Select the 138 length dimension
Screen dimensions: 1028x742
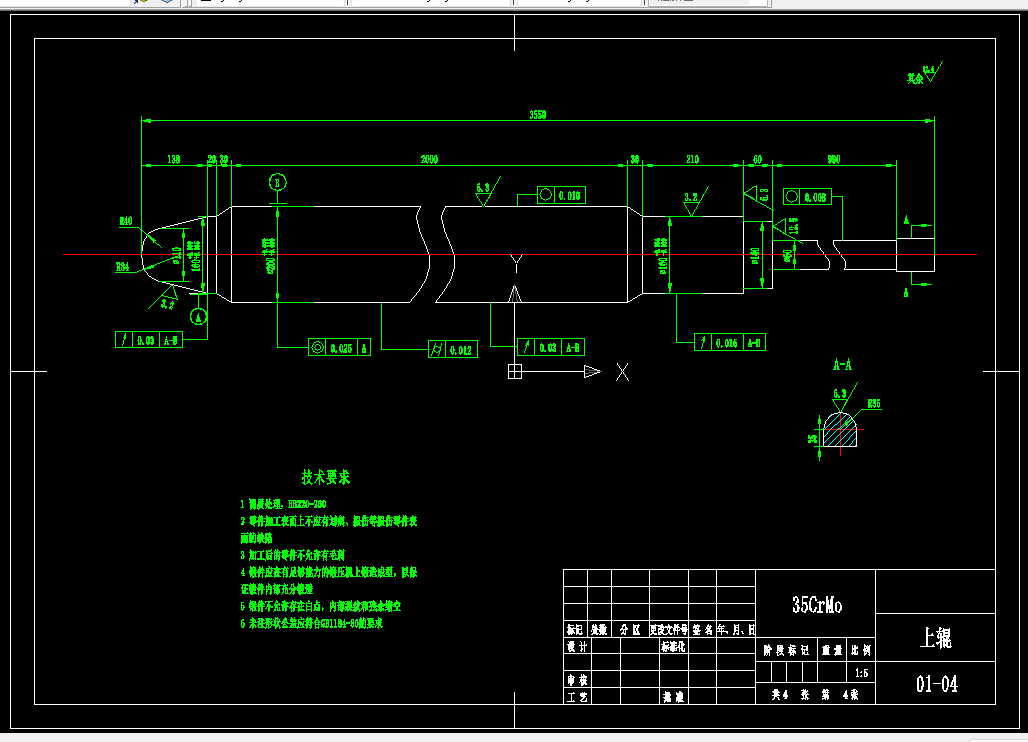[x=174, y=159]
